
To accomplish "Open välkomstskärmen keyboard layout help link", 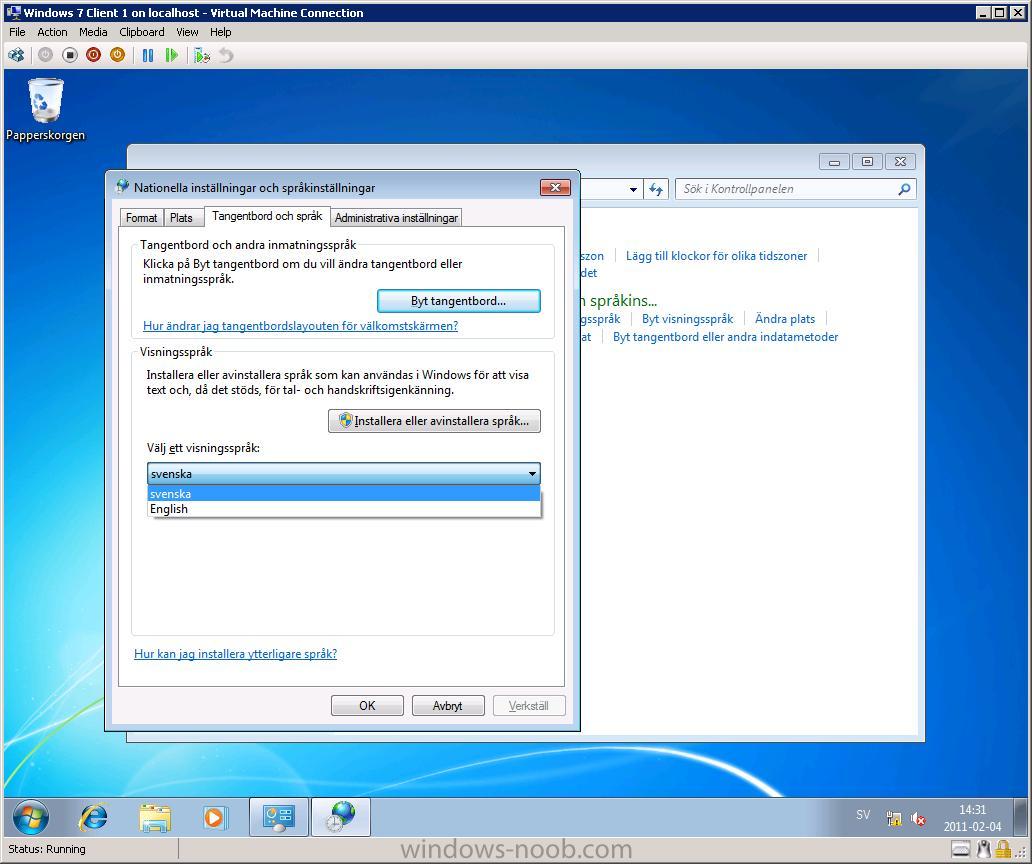I will coord(300,326).
